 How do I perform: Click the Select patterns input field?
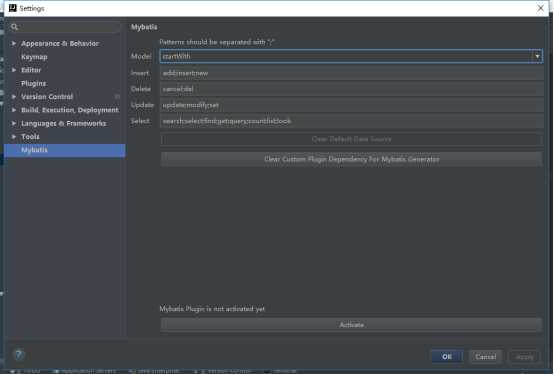(352, 121)
